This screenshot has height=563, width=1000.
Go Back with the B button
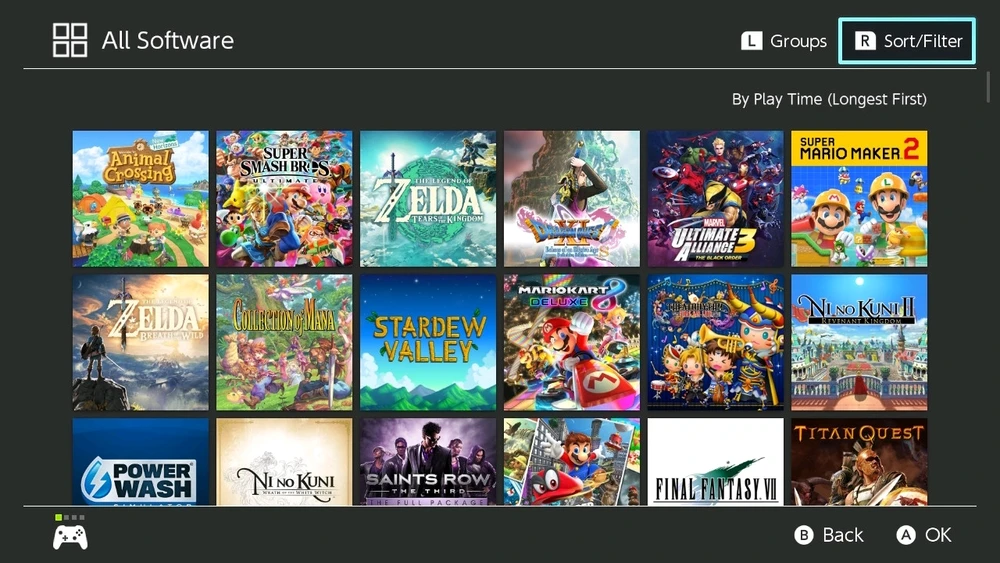[828, 535]
